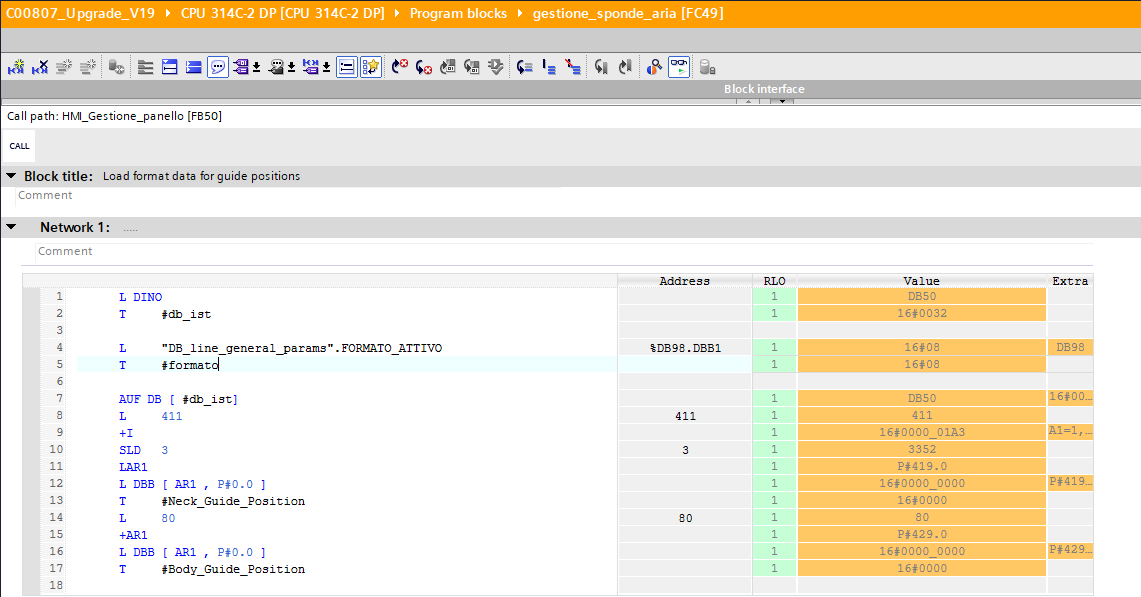
Task: Click the 16#0000_01A3 value cell
Action: [x=921, y=432]
